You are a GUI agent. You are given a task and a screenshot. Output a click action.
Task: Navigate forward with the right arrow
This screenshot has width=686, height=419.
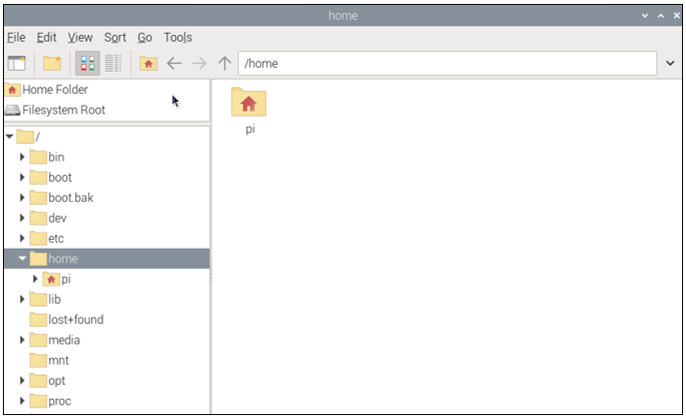click(x=200, y=63)
